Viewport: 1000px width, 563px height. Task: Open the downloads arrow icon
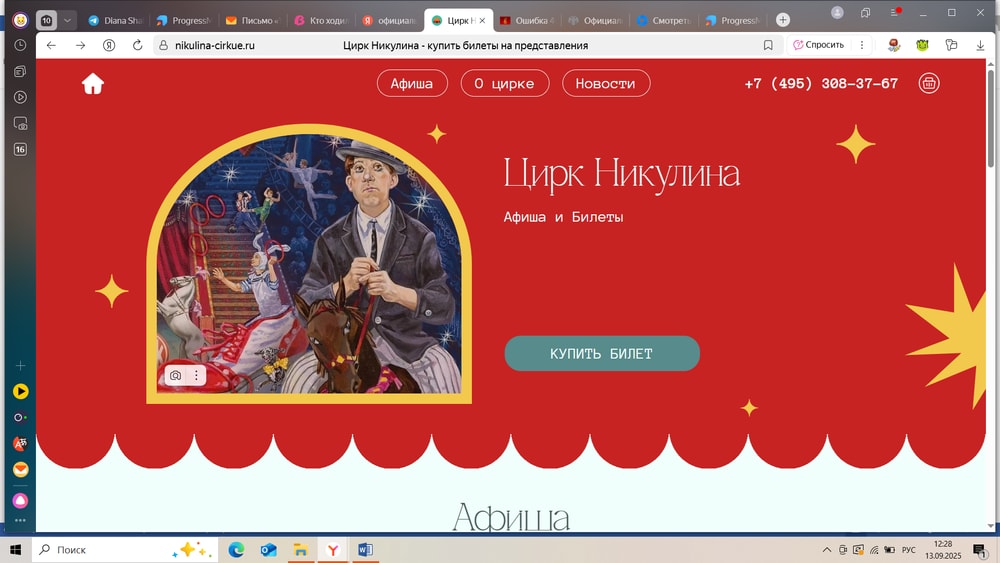coord(980,45)
